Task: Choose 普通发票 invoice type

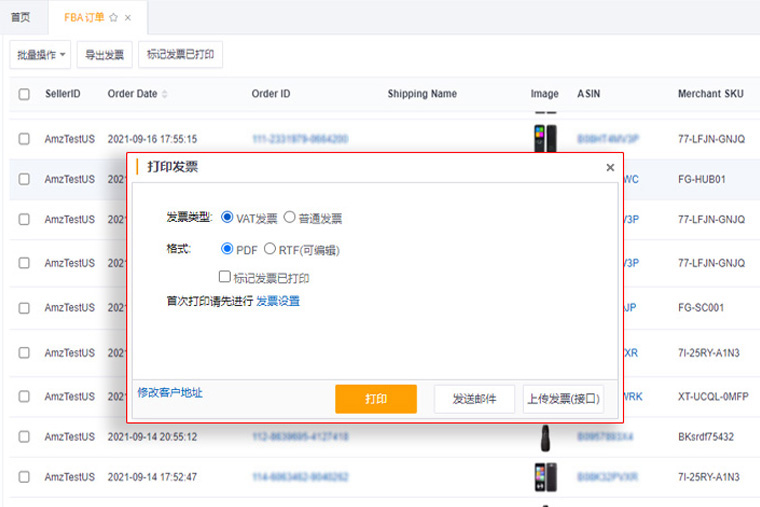Action: click(x=290, y=217)
